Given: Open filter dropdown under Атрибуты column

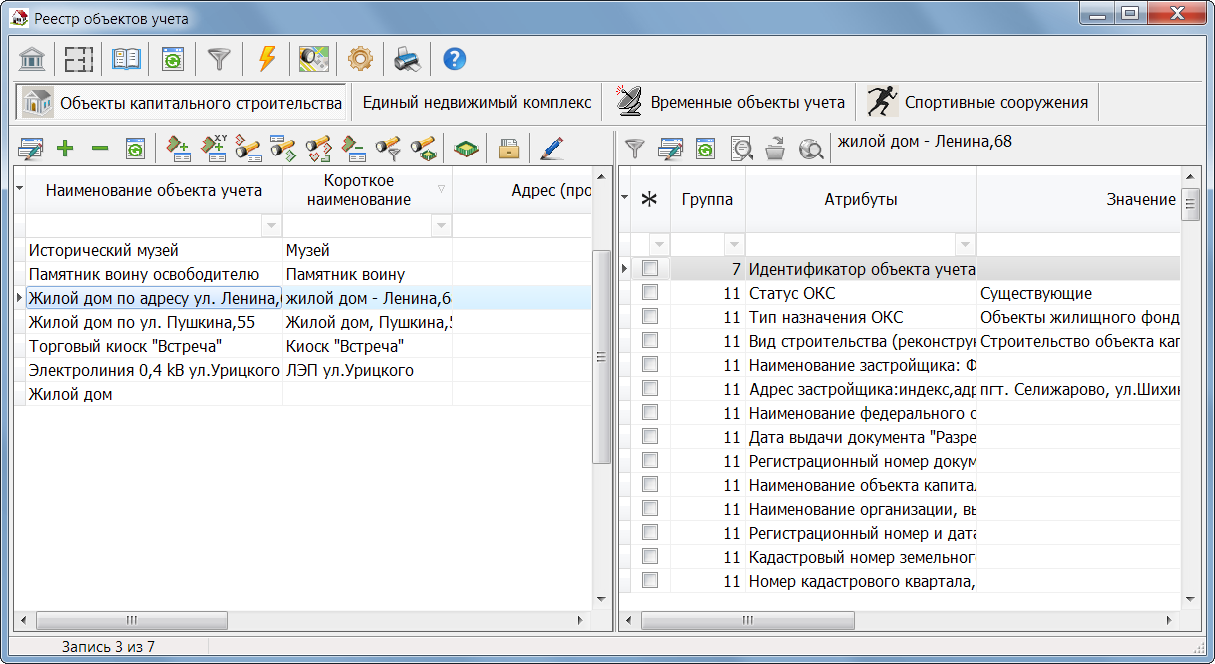Looking at the screenshot, I should tap(964, 244).
